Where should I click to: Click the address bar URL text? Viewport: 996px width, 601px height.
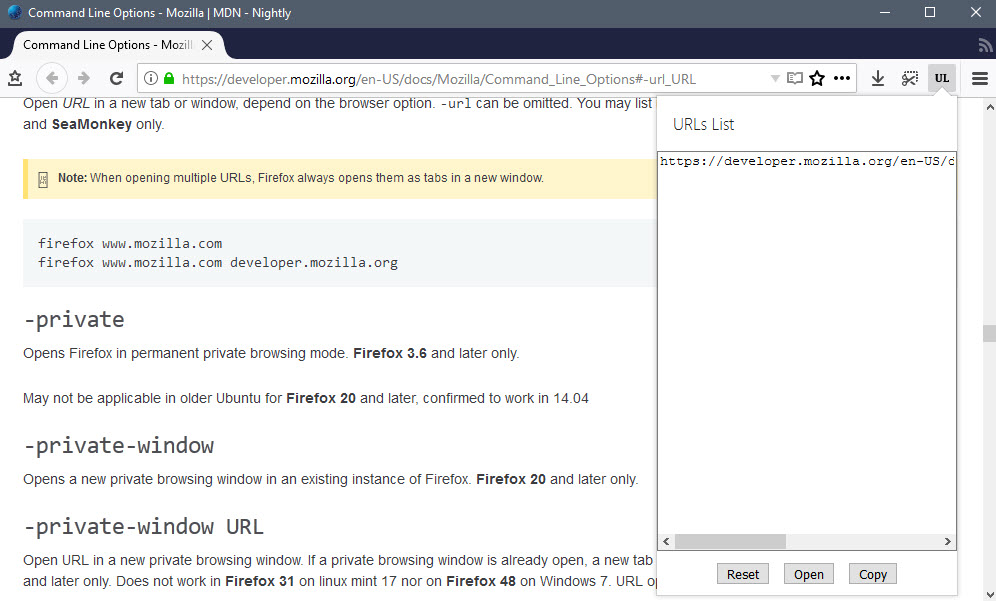pos(439,79)
